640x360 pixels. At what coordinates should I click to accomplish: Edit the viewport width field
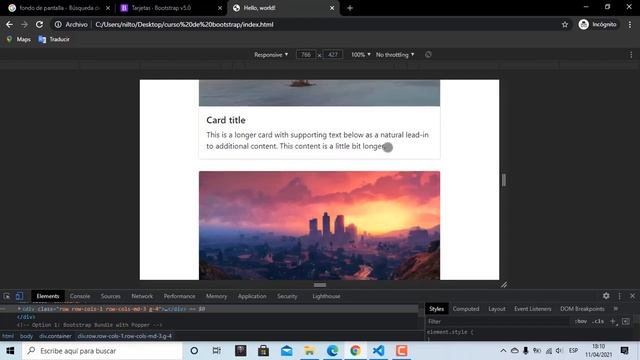click(306, 54)
